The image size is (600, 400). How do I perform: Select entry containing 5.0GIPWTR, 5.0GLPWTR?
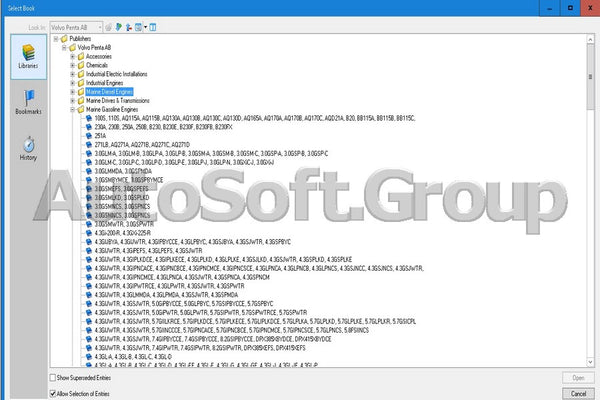pyautogui.click(x=201, y=312)
